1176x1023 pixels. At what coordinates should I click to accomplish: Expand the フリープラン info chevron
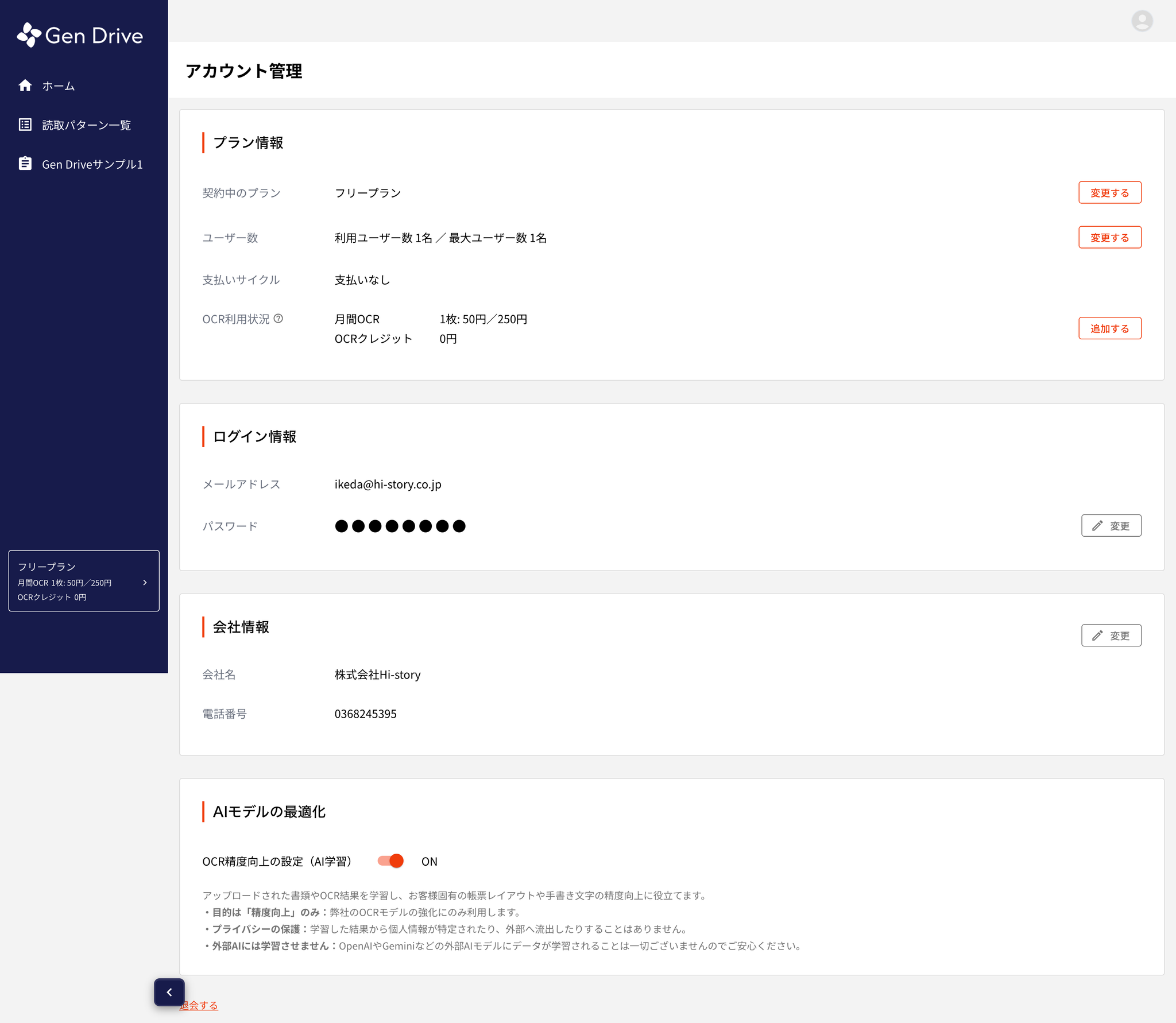point(145,582)
